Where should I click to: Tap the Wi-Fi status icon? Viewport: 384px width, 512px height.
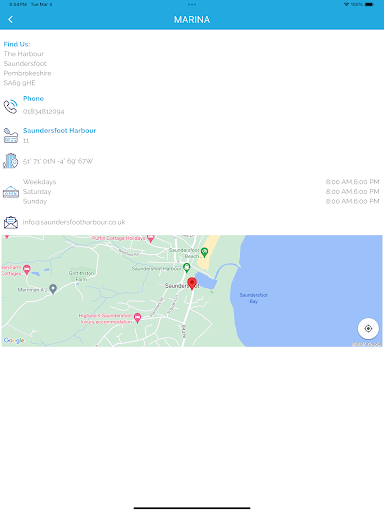tap(346, 4)
